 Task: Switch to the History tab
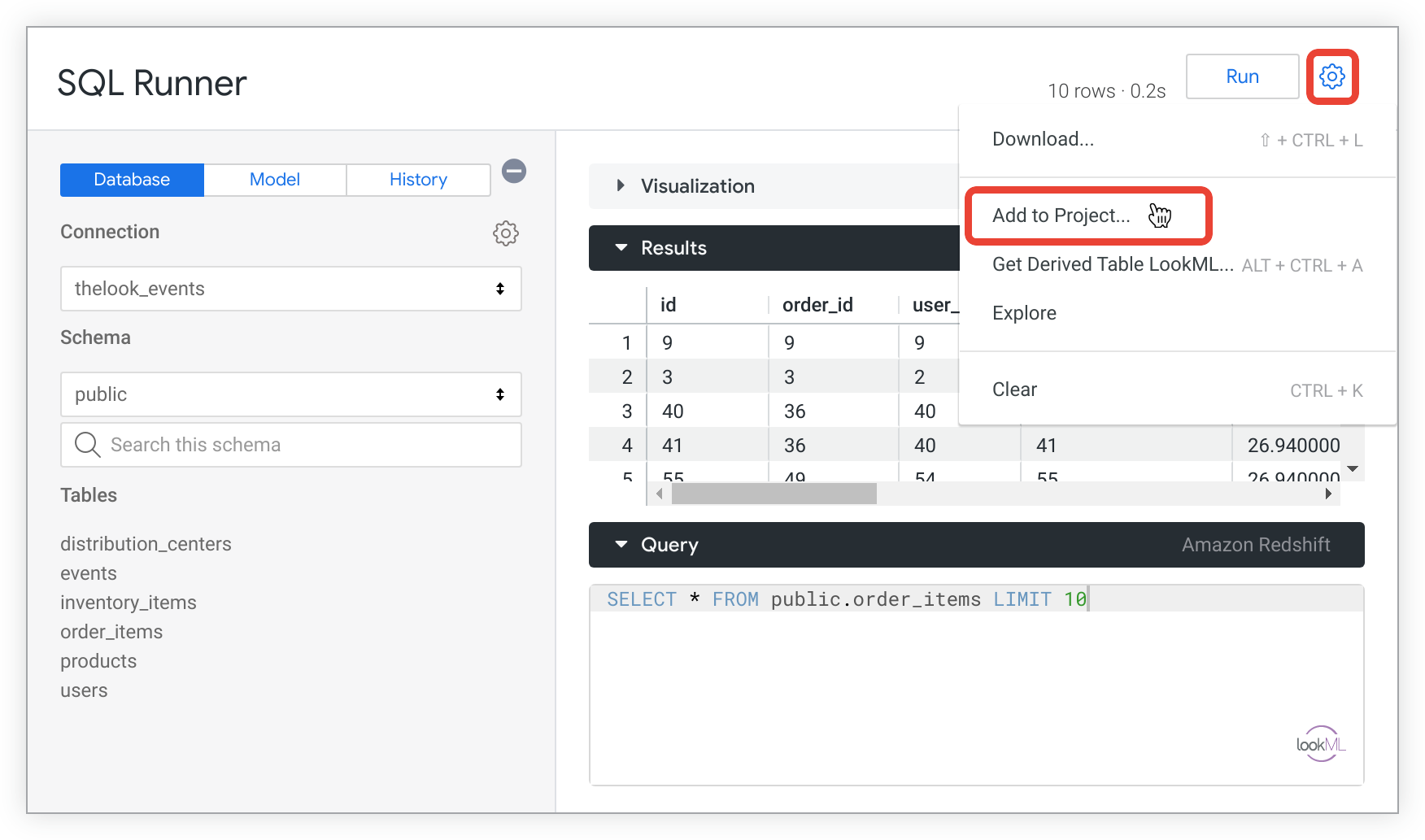pyautogui.click(x=417, y=179)
